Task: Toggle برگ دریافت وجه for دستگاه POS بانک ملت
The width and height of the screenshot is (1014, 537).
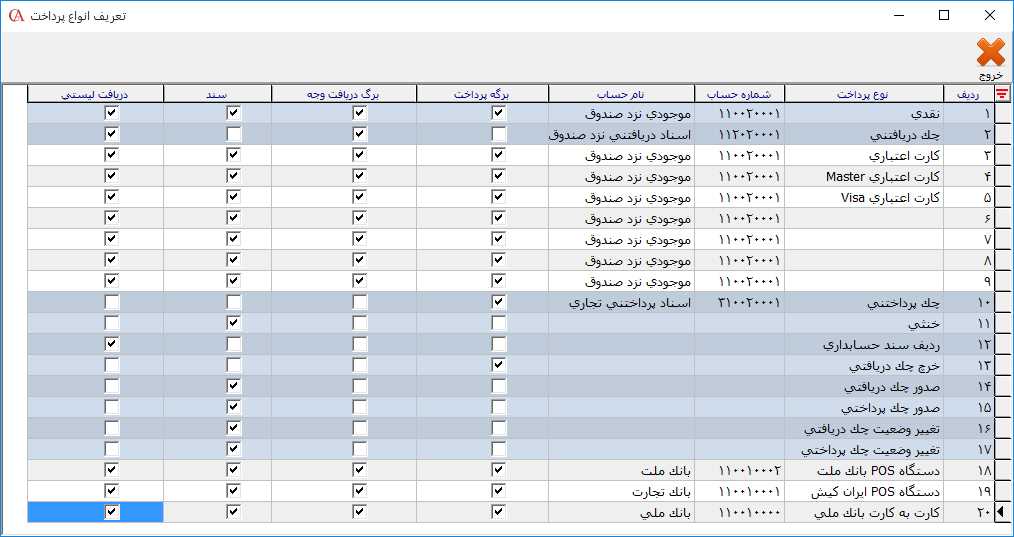Action: pyautogui.click(x=359, y=470)
